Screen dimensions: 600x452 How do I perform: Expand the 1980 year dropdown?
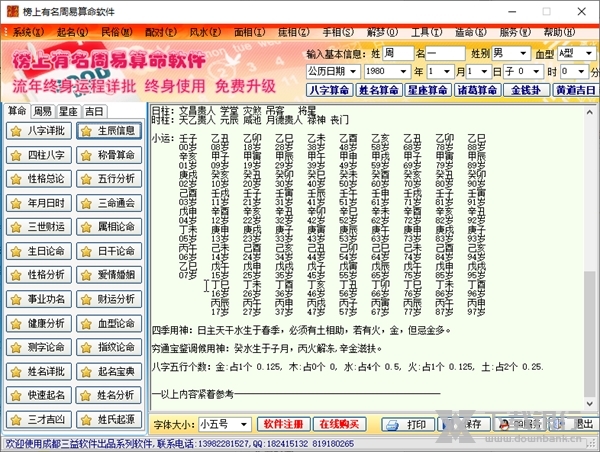pos(403,72)
